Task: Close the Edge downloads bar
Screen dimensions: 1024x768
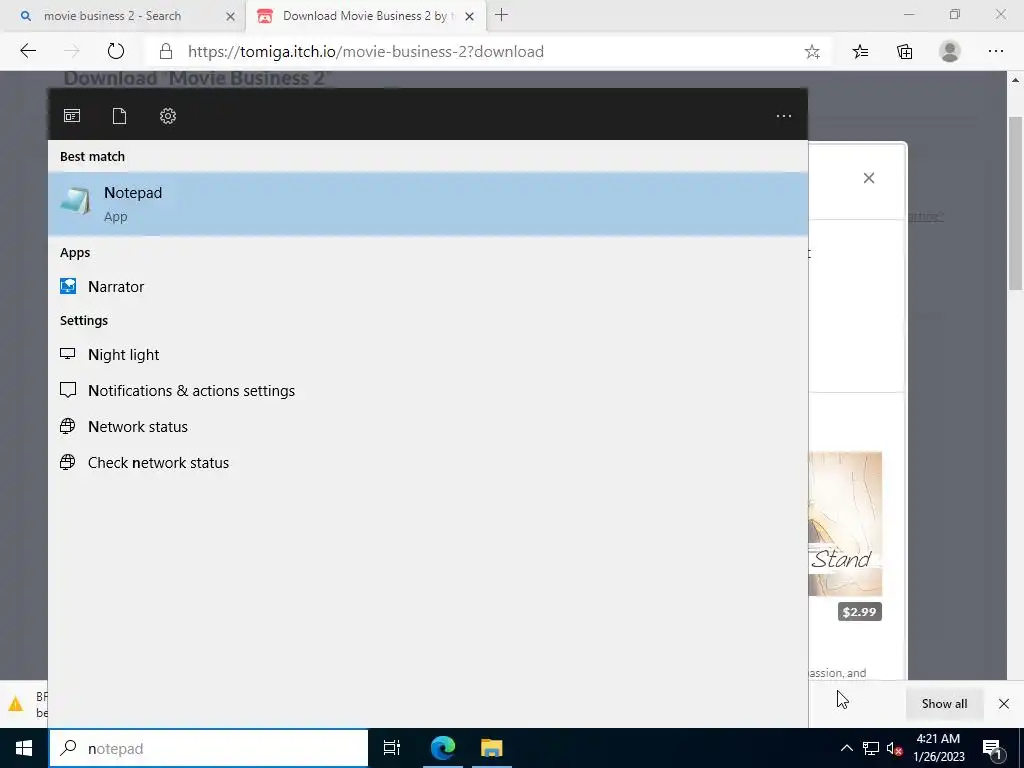Action: [x=1004, y=703]
